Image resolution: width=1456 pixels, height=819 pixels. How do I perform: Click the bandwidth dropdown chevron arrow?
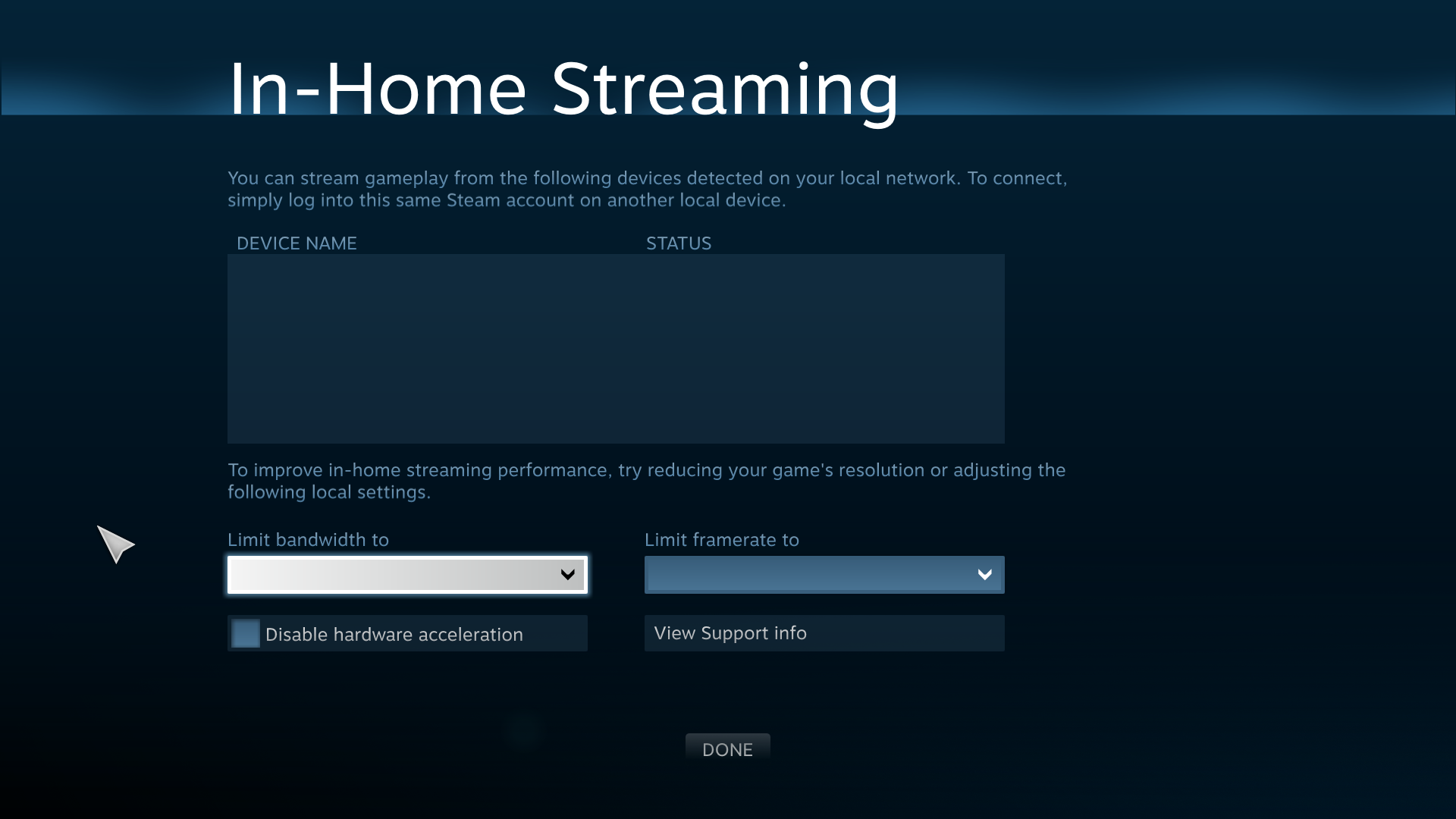567,575
